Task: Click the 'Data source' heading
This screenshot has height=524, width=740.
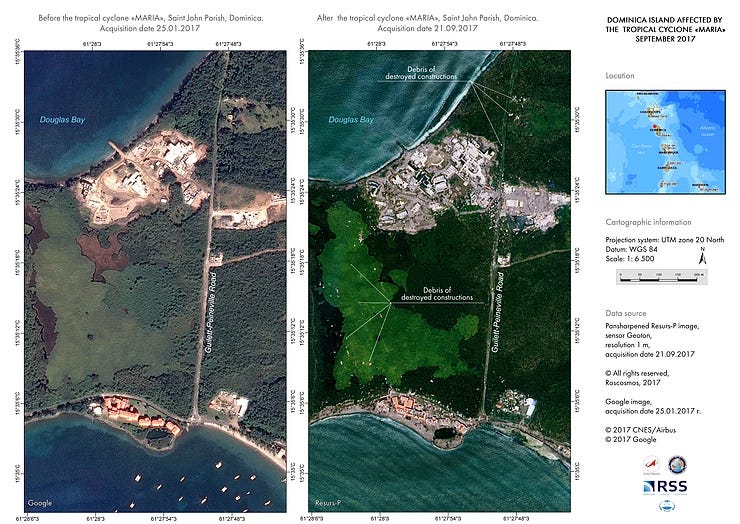Action: tap(626, 313)
